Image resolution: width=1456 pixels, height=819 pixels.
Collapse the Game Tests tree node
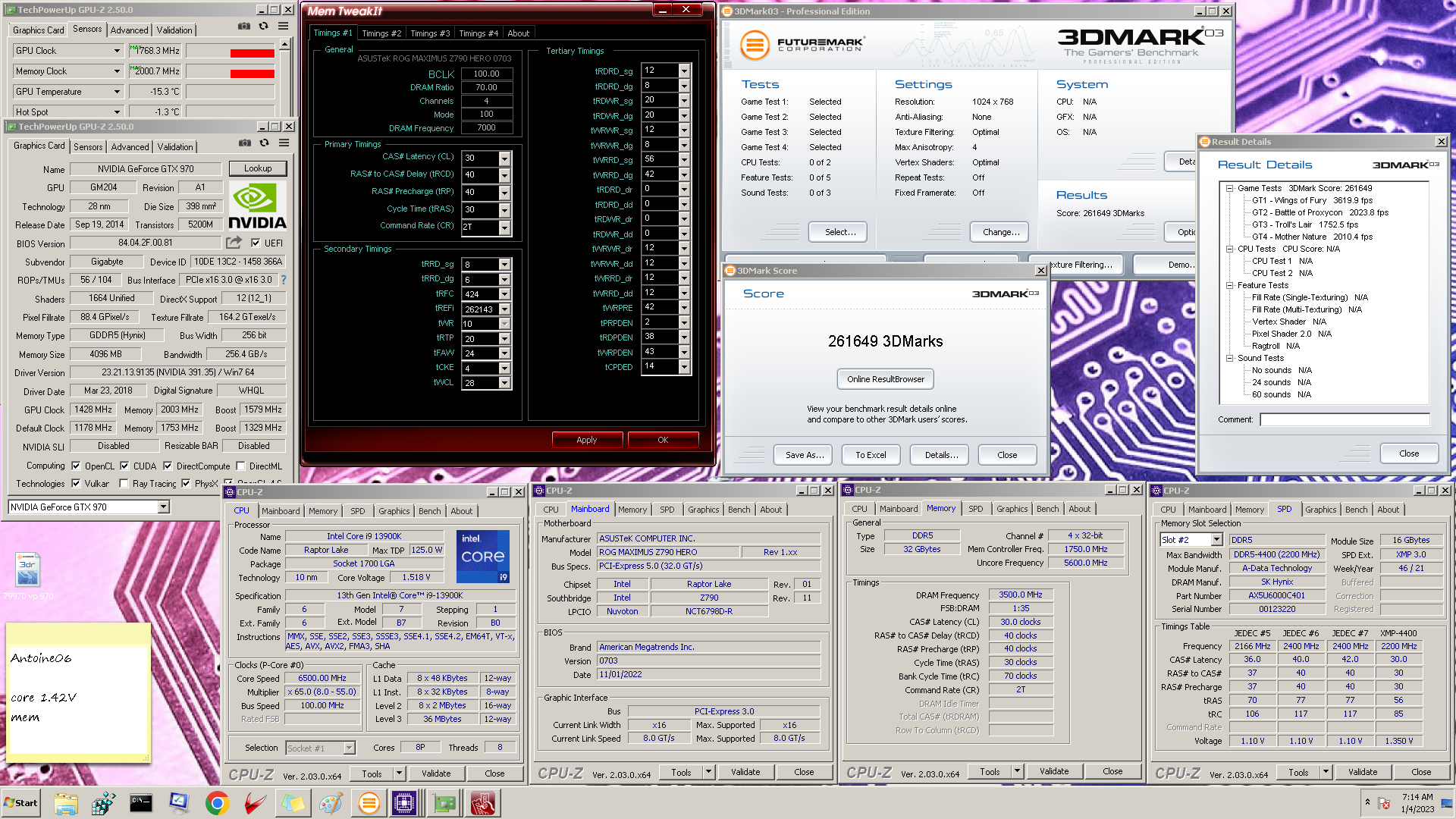pyautogui.click(x=1229, y=188)
